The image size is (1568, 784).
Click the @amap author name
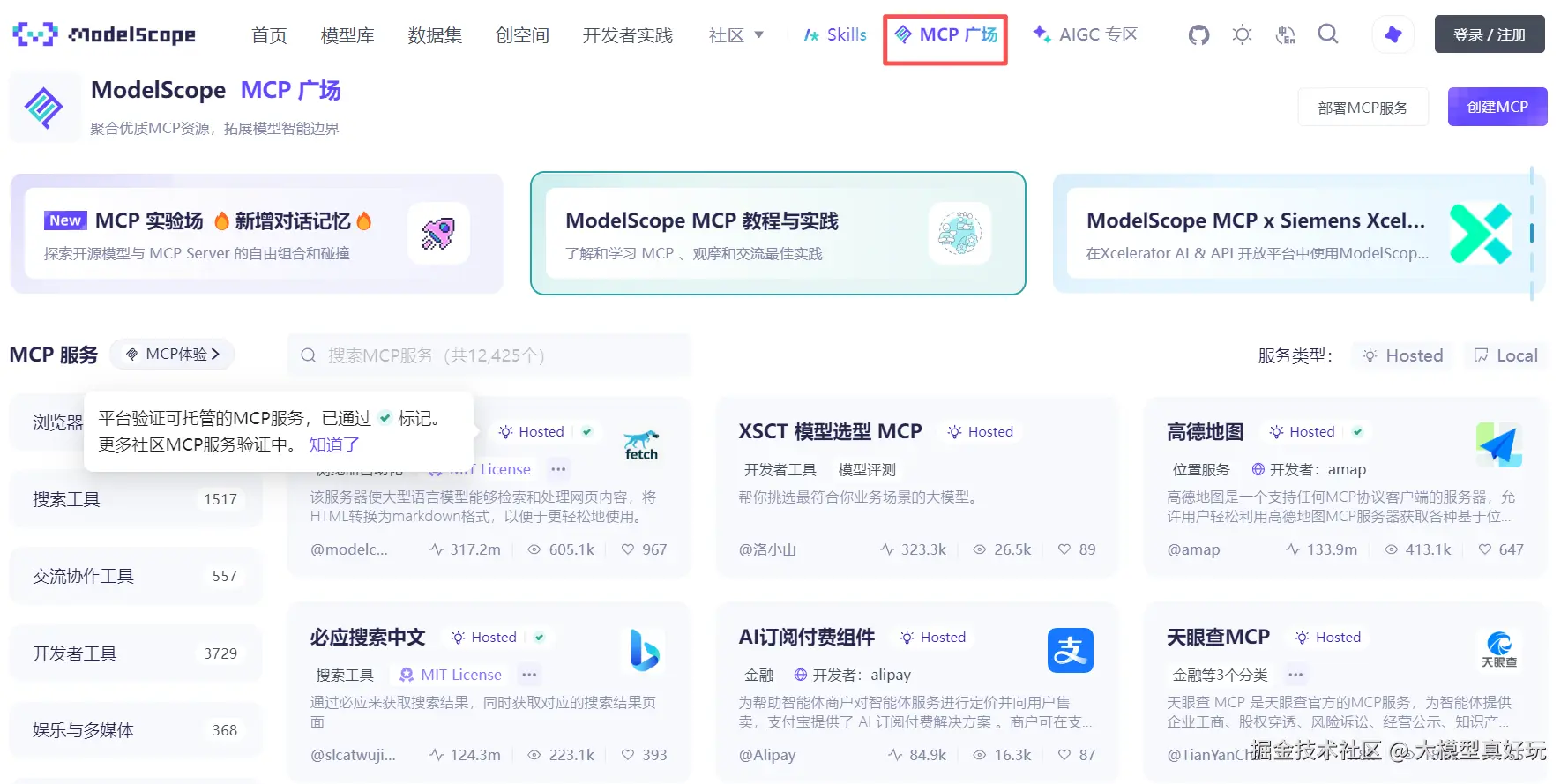pos(1193,549)
